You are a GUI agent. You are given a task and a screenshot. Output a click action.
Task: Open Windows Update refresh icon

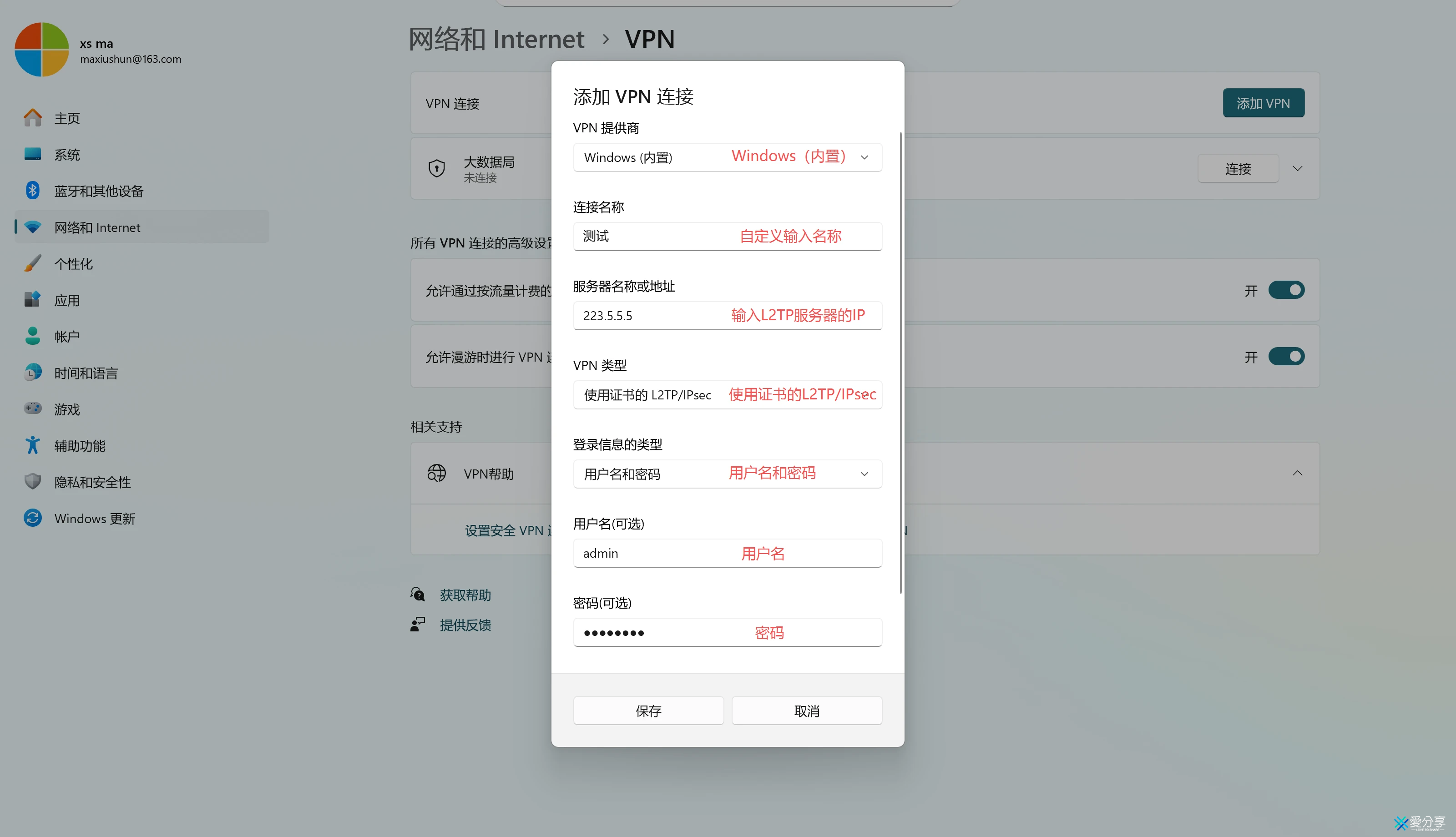pos(33,518)
